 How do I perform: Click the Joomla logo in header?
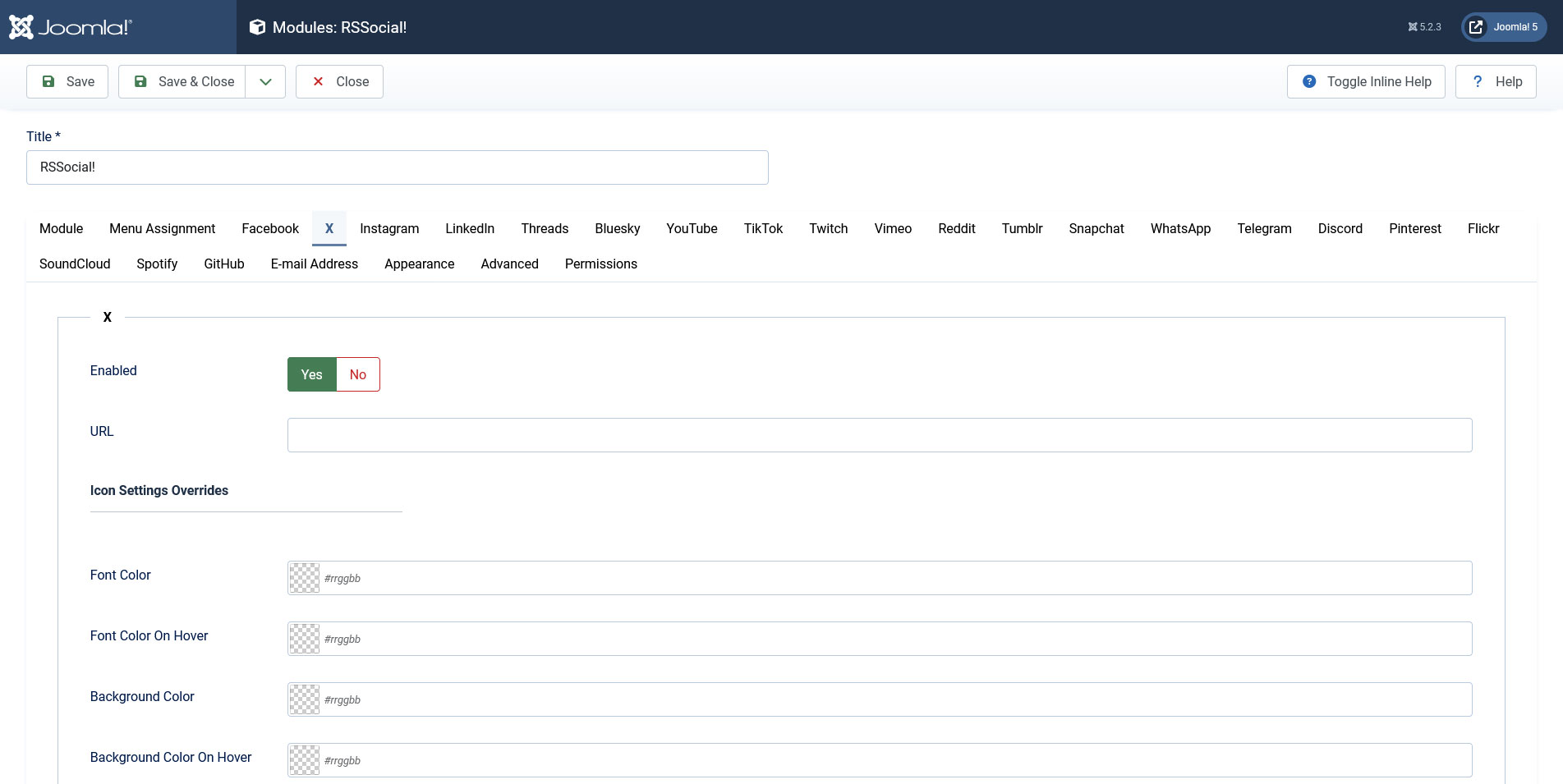point(71,27)
